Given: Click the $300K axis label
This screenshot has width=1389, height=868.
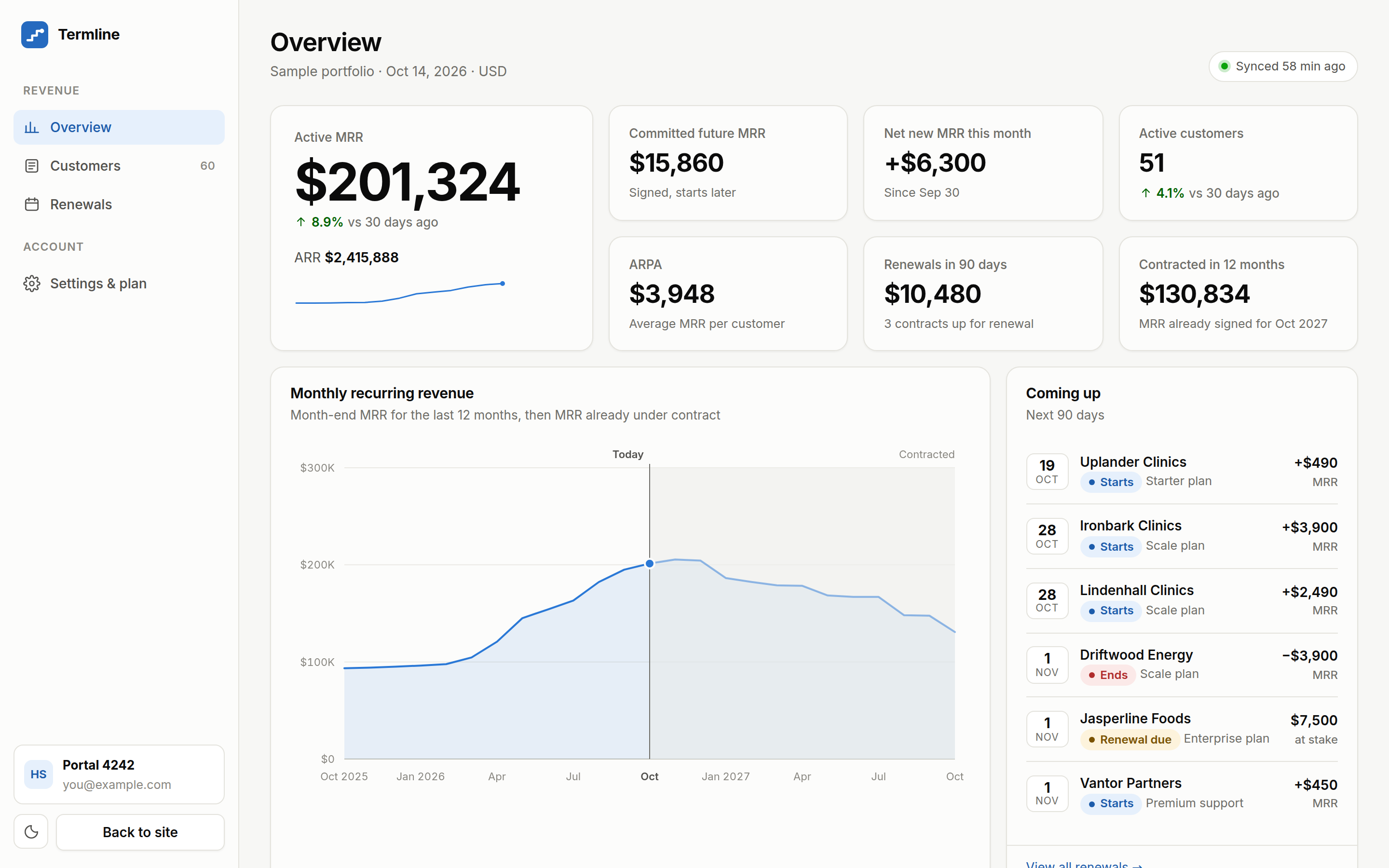Looking at the screenshot, I should point(317,468).
